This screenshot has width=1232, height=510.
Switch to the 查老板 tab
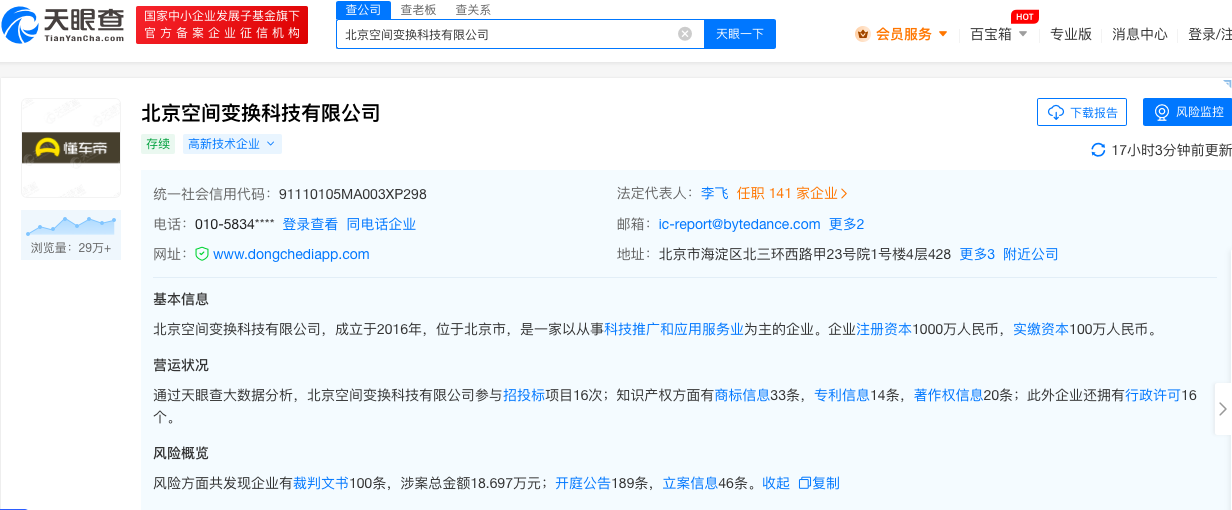tap(417, 10)
